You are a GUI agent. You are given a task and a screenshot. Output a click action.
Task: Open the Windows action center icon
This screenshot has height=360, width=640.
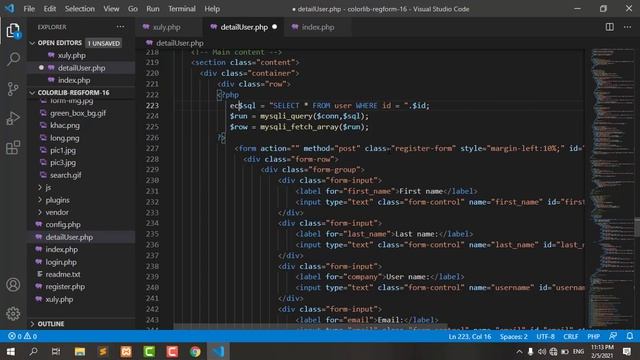pyautogui.click(x=627, y=351)
